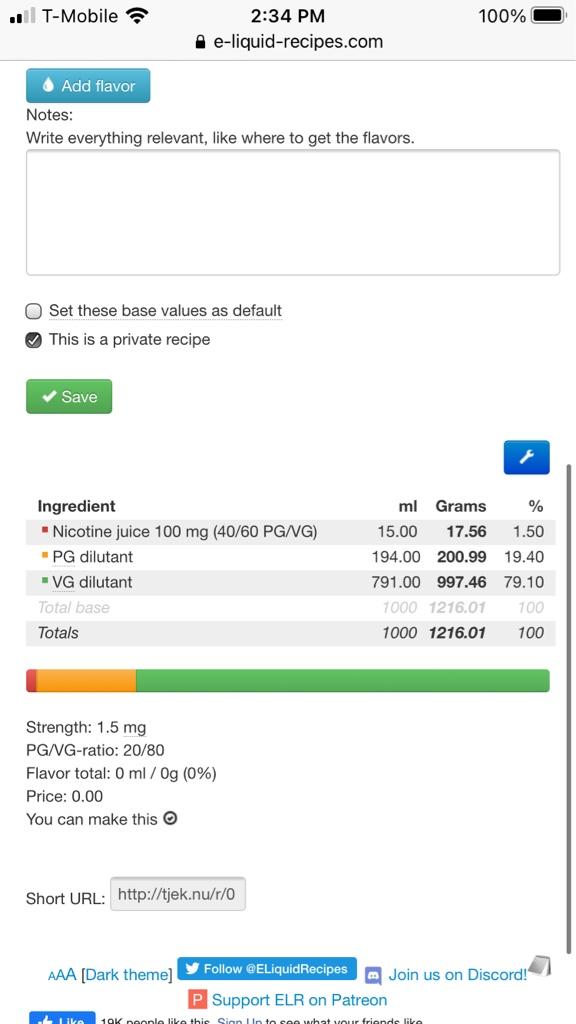The width and height of the screenshot is (576, 1024).
Task: Enable Set these base values as default
Action: (34, 311)
